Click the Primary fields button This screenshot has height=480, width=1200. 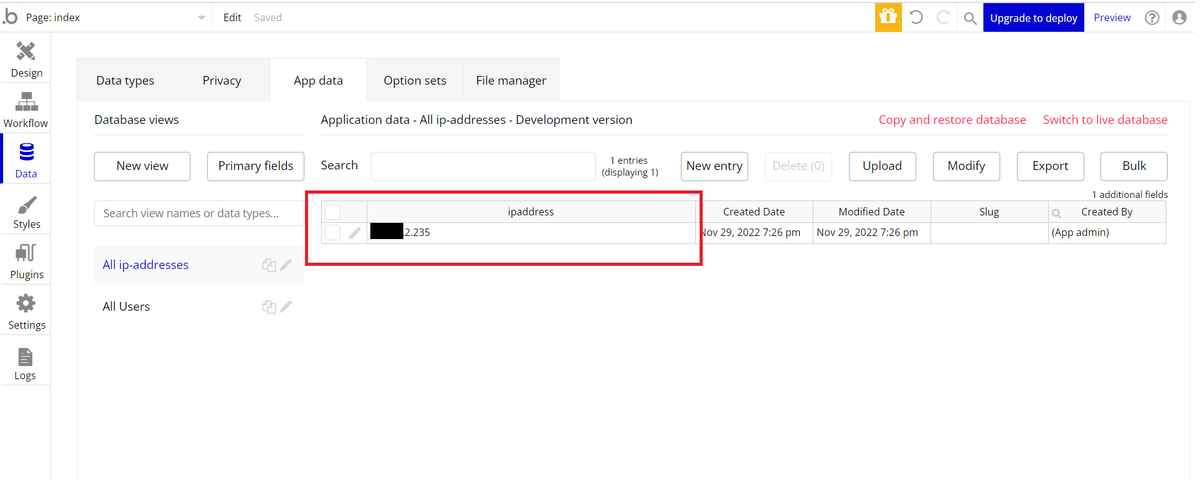pyautogui.click(x=255, y=166)
